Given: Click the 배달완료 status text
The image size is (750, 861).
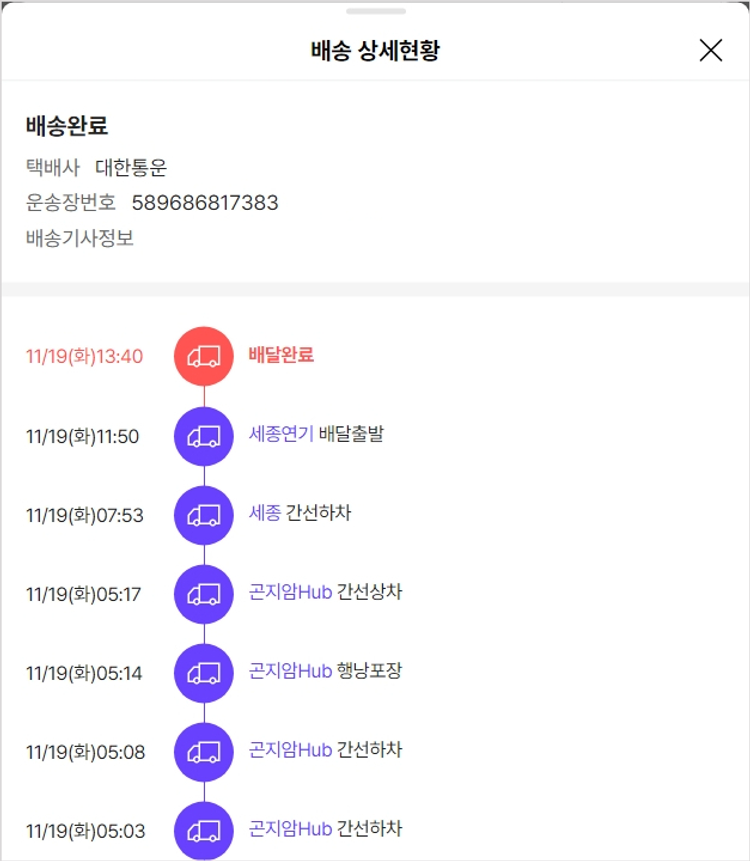Looking at the screenshot, I should pyautogui.click(x=281, y=355).
